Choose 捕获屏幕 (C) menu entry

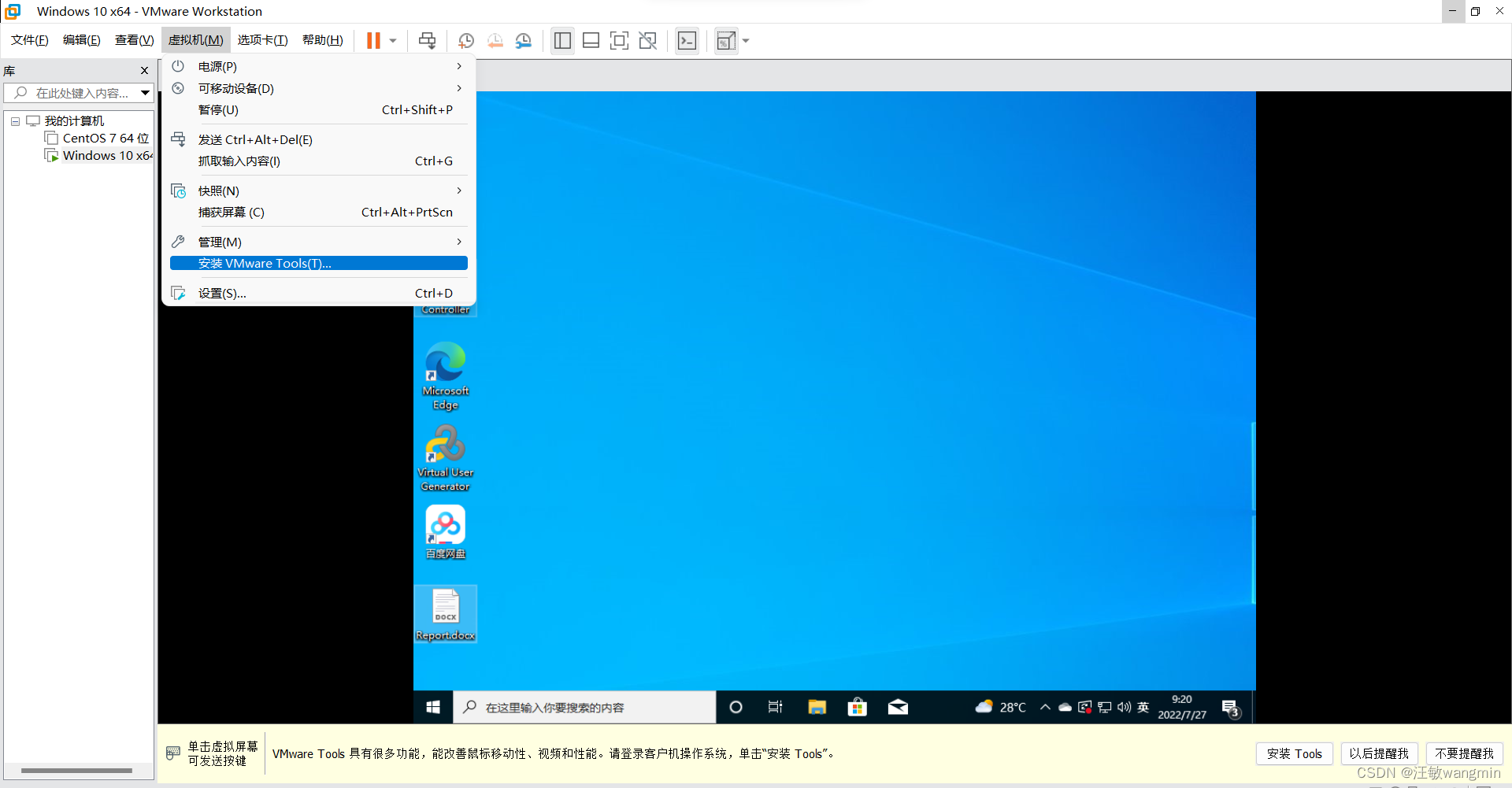tap(318, 213)
